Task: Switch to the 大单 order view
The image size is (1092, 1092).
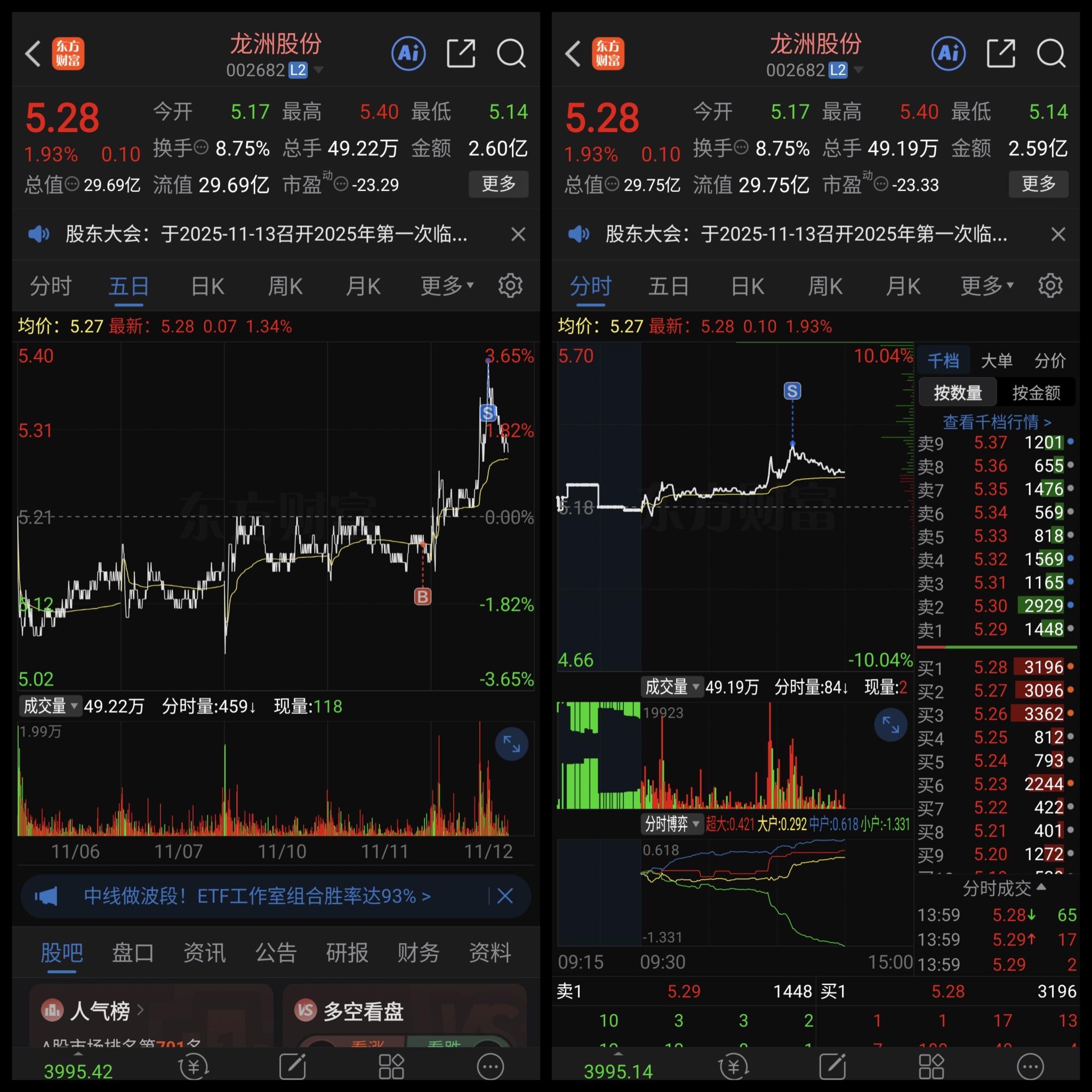Action: 997,360
